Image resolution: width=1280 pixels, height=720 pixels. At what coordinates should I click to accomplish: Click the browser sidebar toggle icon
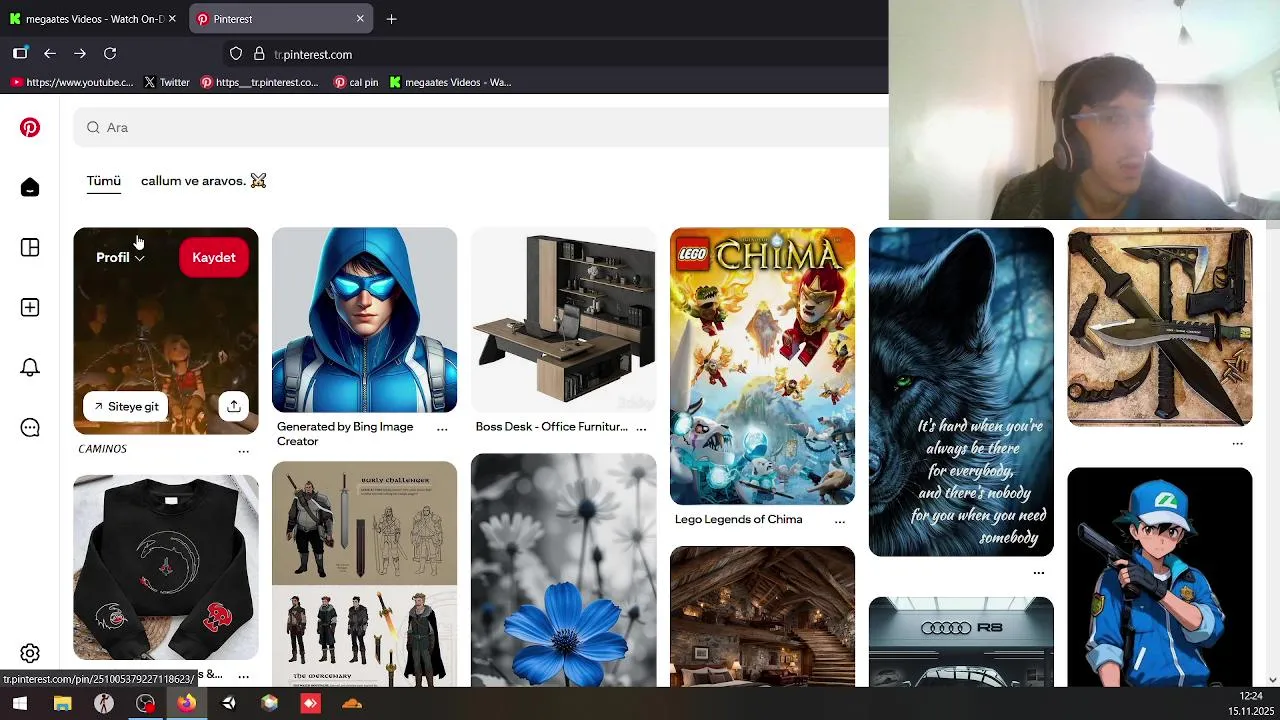[x=20, y=54]
